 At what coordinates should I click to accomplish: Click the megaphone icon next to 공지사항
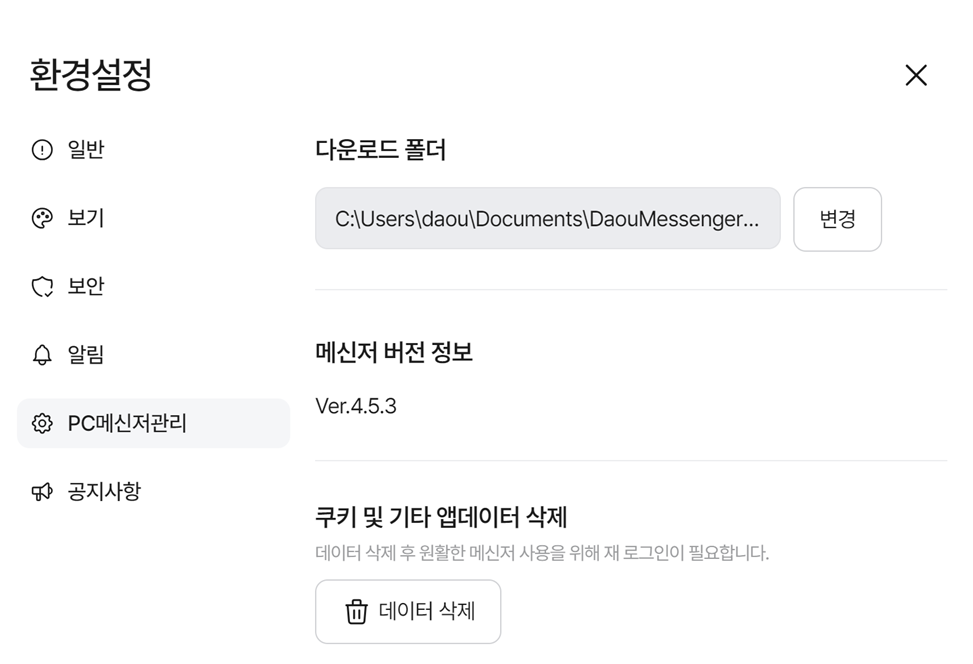(x=42, y=492)
